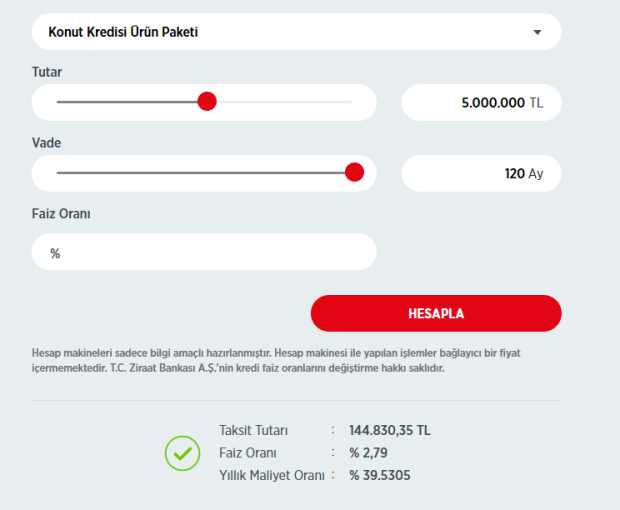Click the Konut Kredisi Ürün Paketi product text
The image size is (620, 510).
click(x=123, y=32)
